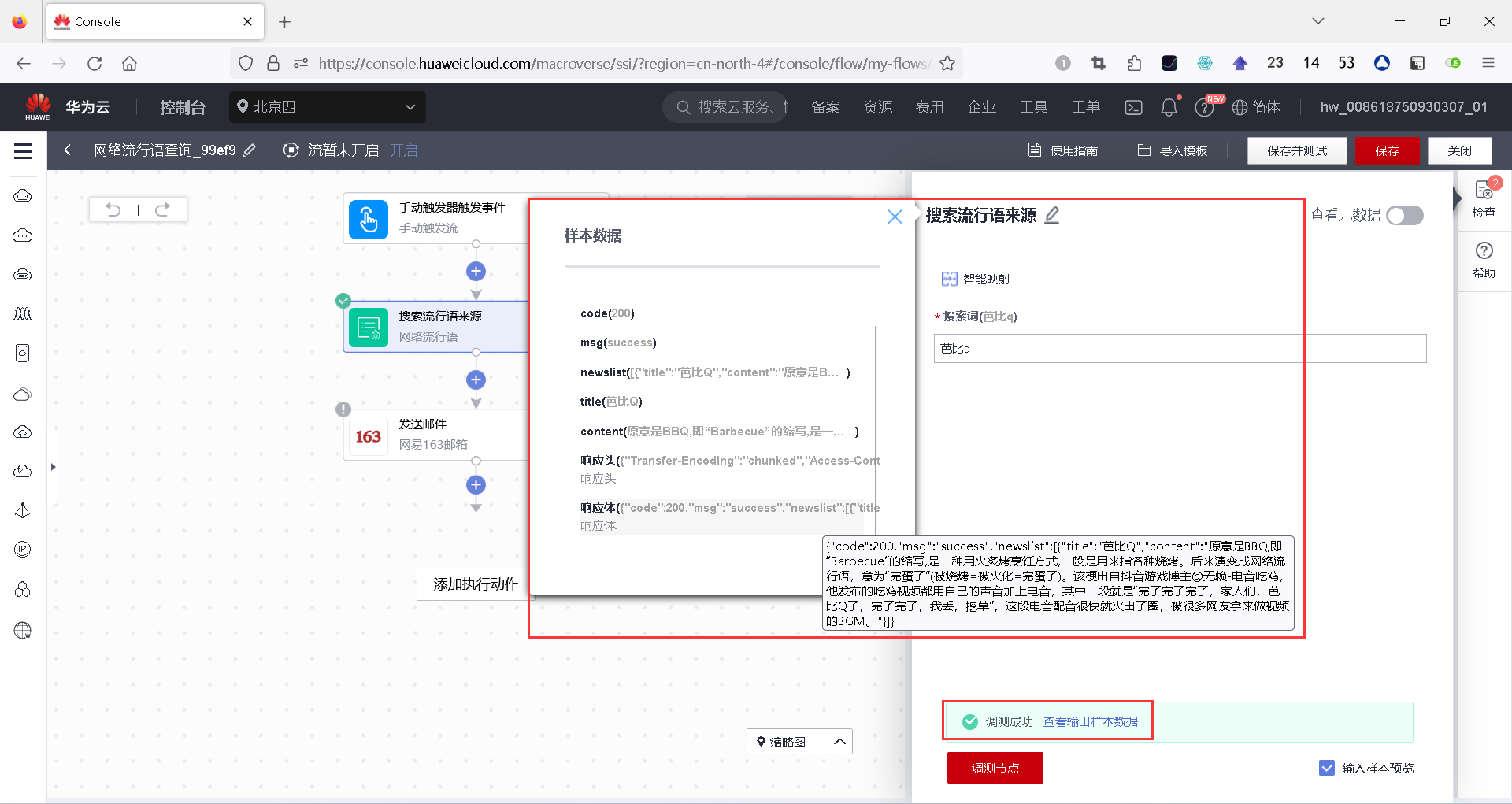Open the CloudShell terminal icon
The image size is (1512, 804).
click(x=1133, y=107)
